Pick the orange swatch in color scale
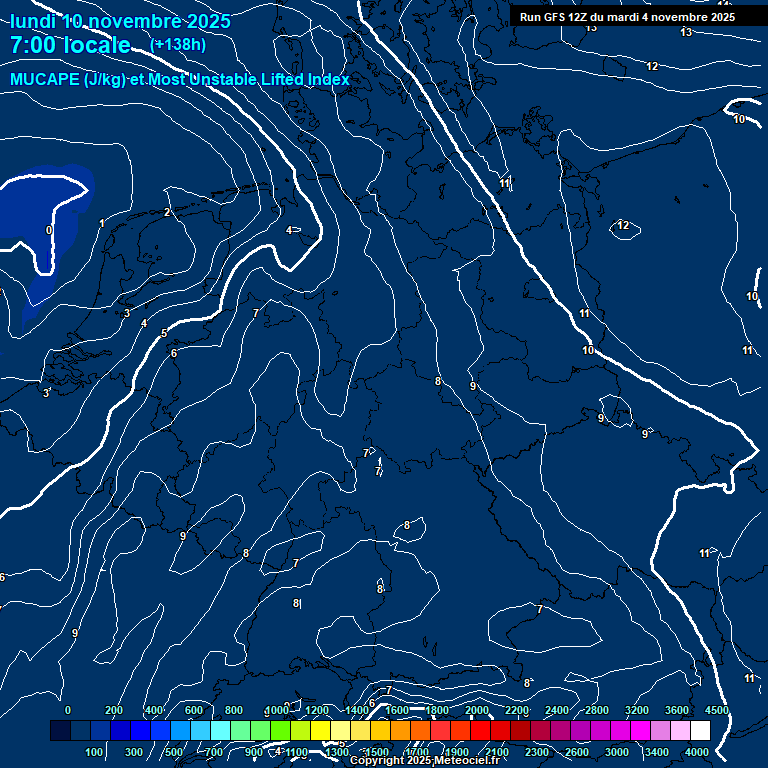 click(400, 732)
